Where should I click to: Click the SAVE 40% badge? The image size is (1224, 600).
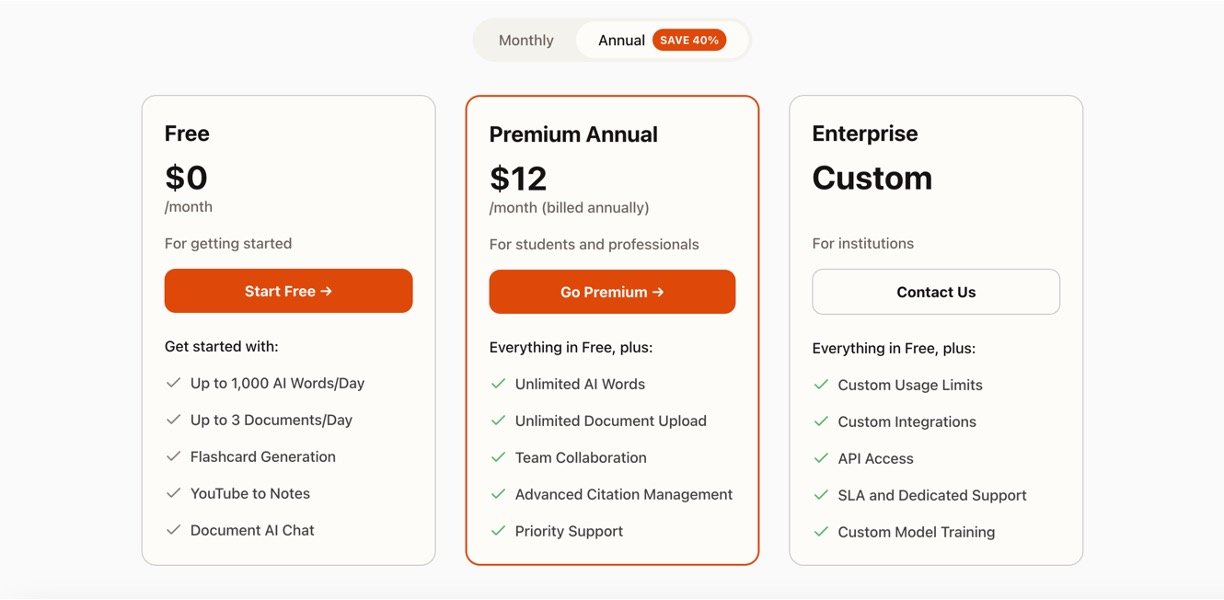pyautogui.click(x=689, y=40)
